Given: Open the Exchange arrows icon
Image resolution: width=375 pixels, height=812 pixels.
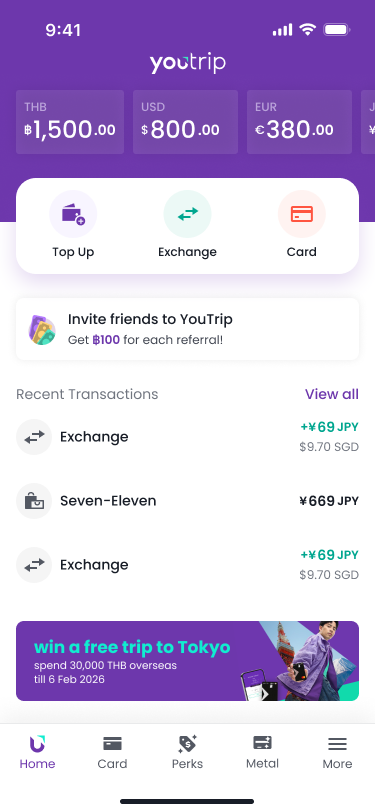Looking at the screenshot, I should pyautogui.click(x=188, y=214).
